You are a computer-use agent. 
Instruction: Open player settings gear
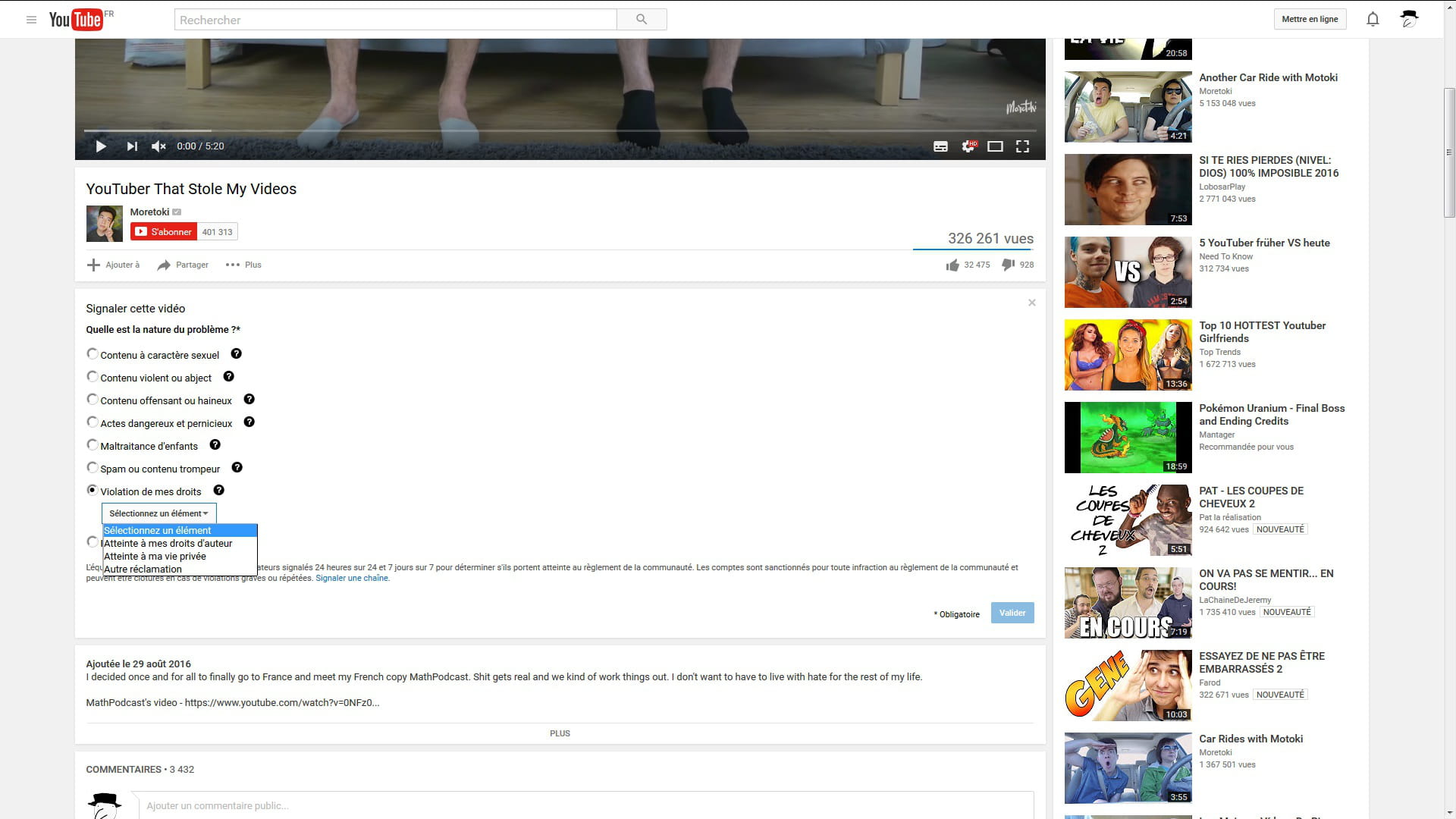(968, 146)
